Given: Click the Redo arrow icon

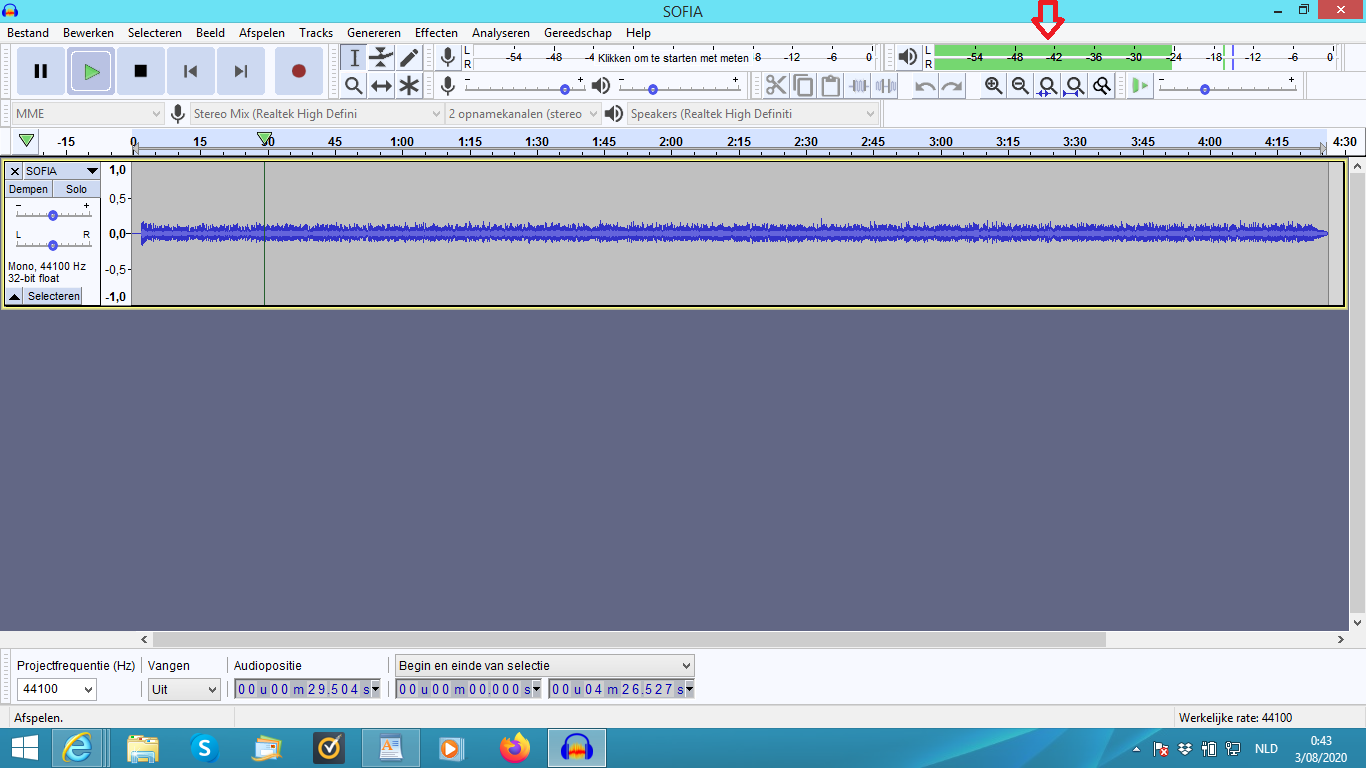Looking at the screenshot, I should pos(952,86).
